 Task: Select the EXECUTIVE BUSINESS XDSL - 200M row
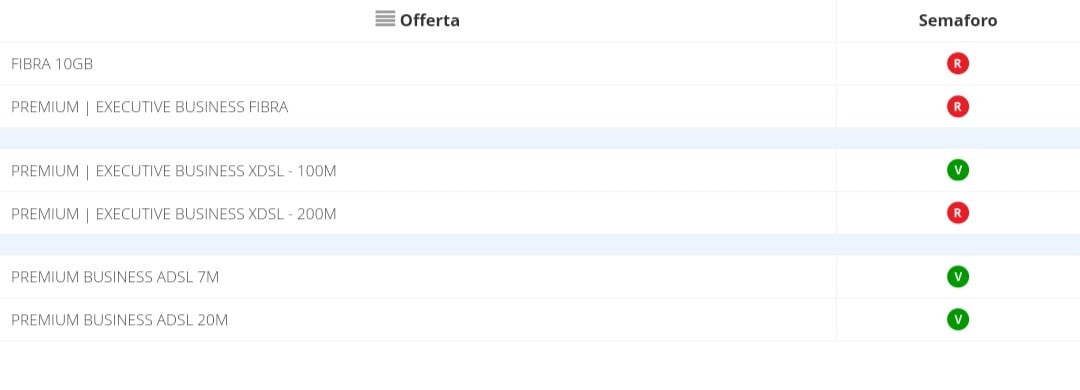[x=540, y=213]
